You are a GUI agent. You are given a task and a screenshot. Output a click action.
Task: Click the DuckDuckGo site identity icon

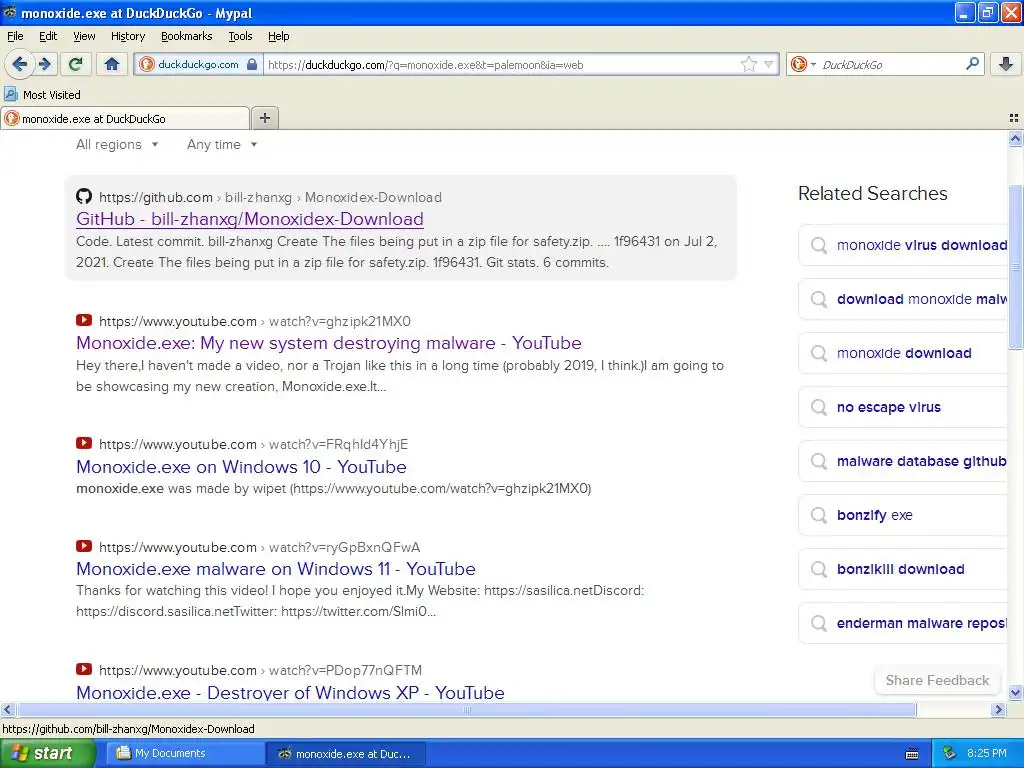pos(147,64)
